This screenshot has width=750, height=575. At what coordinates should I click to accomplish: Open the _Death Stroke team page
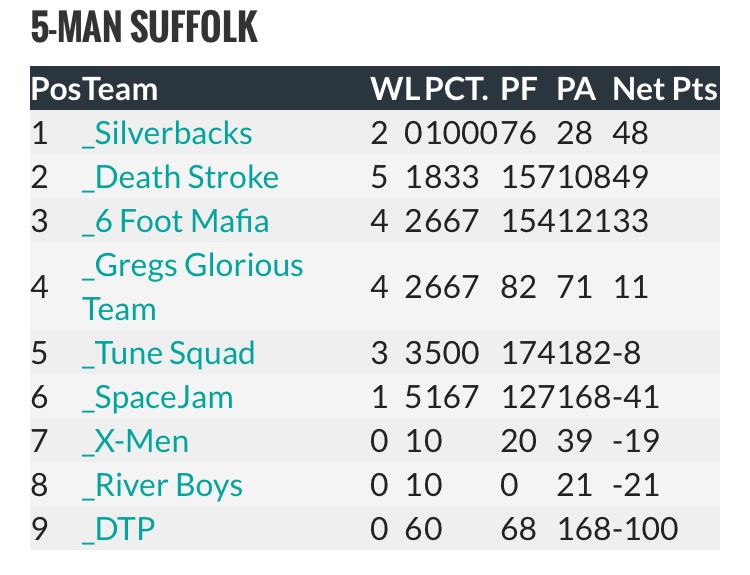coord(180,177)
